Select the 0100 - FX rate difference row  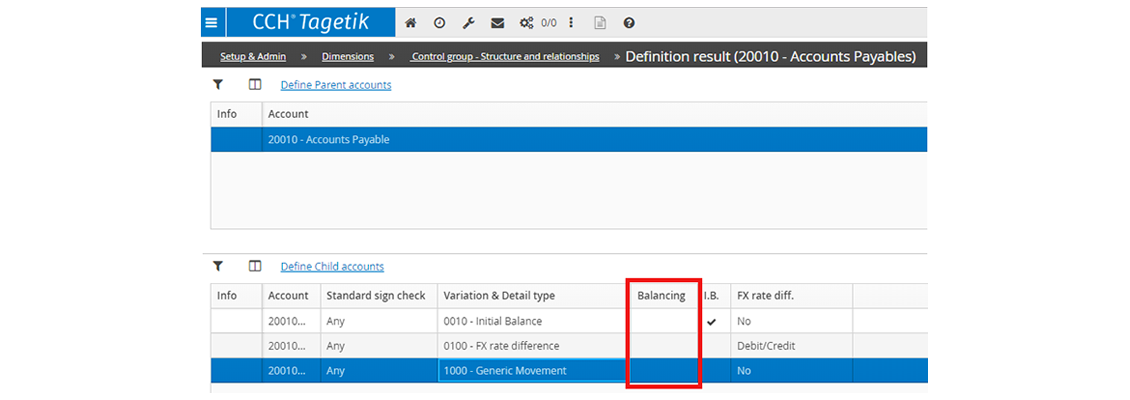click(501, 346)
